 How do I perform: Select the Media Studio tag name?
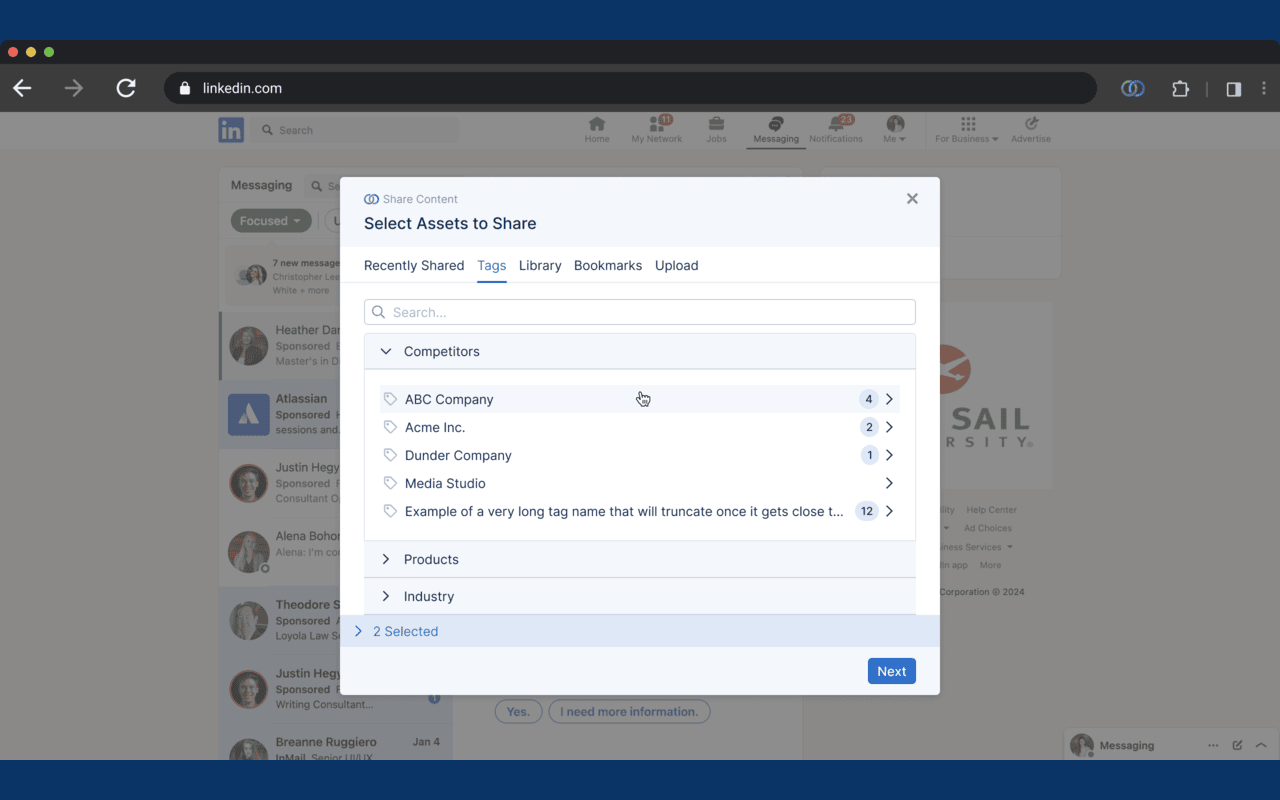pos(445,483)
